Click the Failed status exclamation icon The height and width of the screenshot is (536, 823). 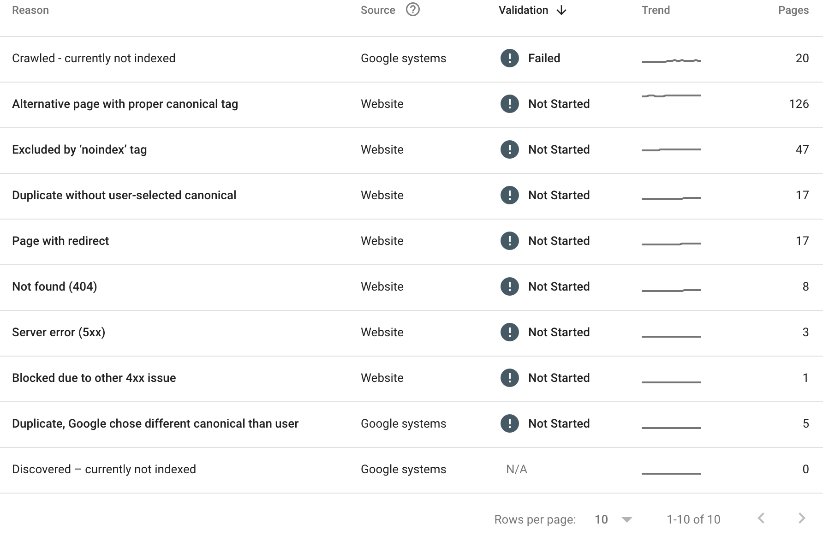point(510,58)
